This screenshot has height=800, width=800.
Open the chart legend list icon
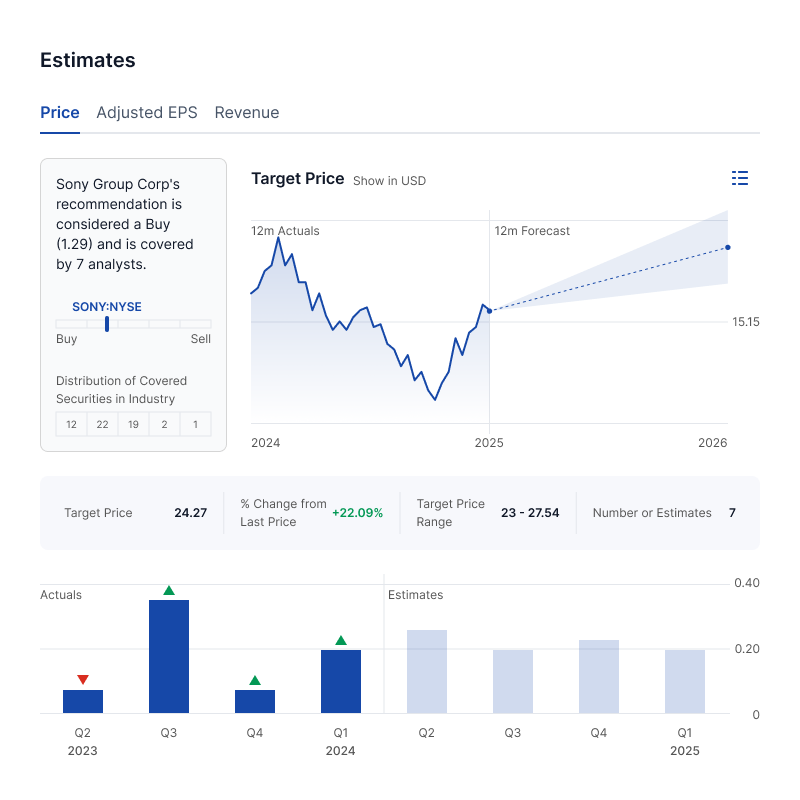pos(740,178)
